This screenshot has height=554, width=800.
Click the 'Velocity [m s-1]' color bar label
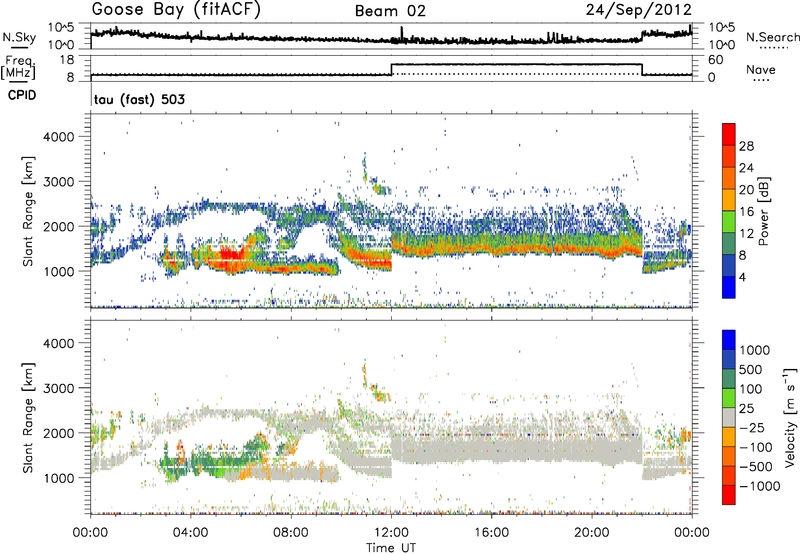tap(790, 417)
